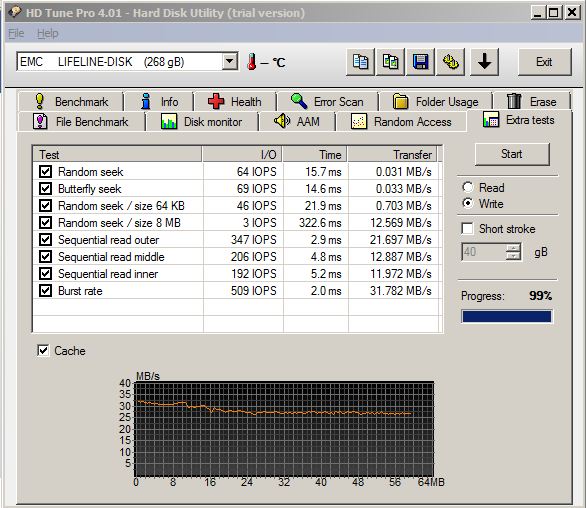Uncheck the Butterfly seek checkbox
The image size is (586, 508).
point(46,188)
